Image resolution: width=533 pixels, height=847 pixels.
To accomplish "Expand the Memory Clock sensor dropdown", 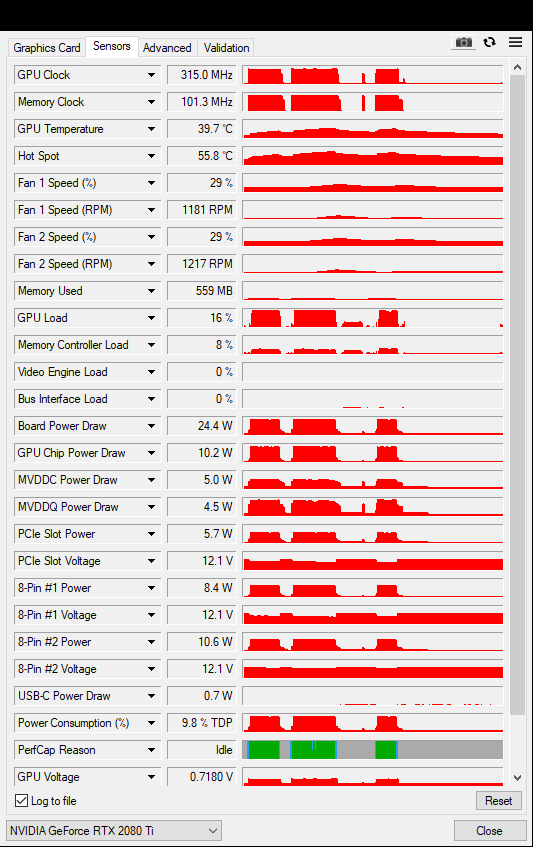I will point(151,102).
